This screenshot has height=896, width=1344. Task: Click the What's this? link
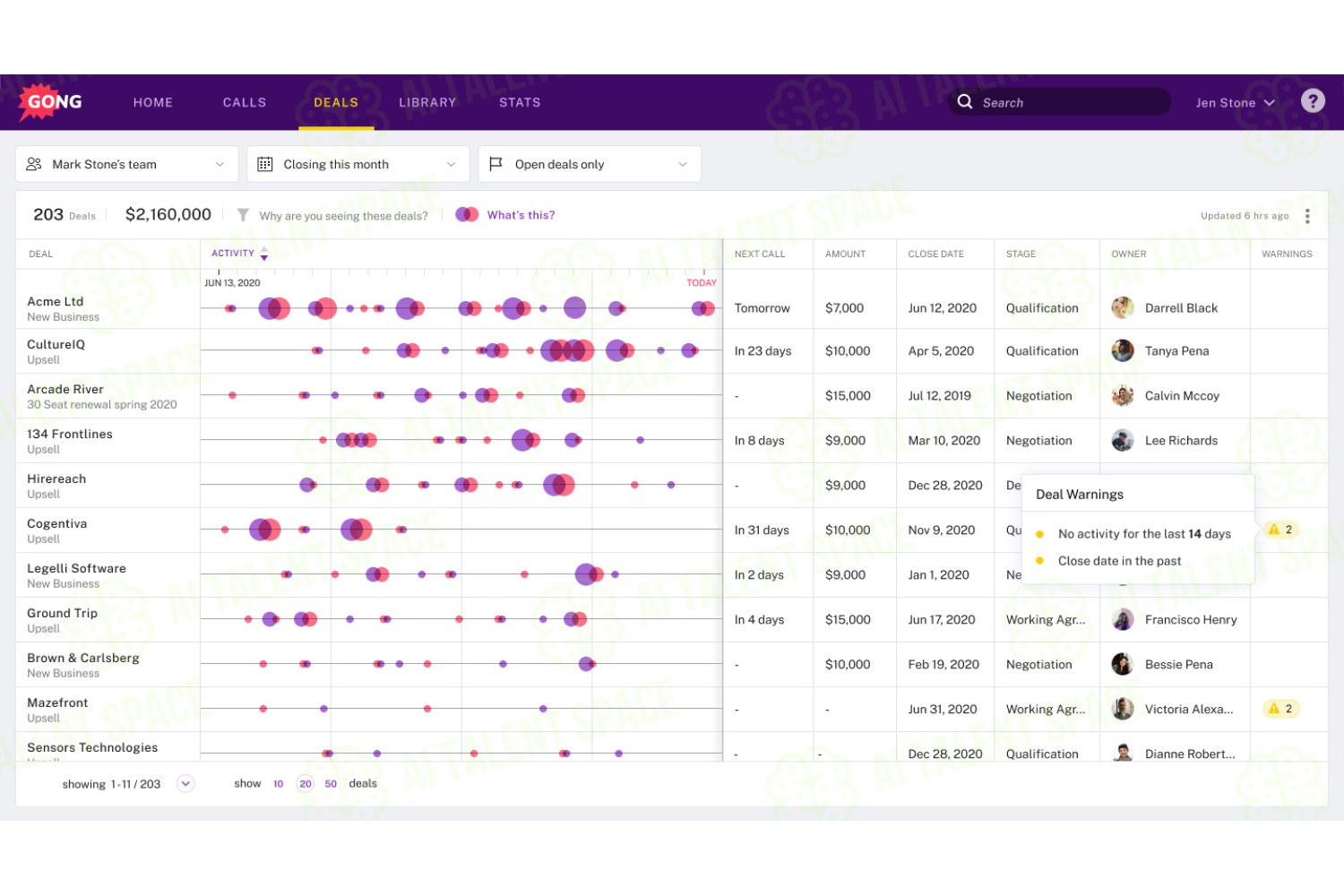click(521, 215)
